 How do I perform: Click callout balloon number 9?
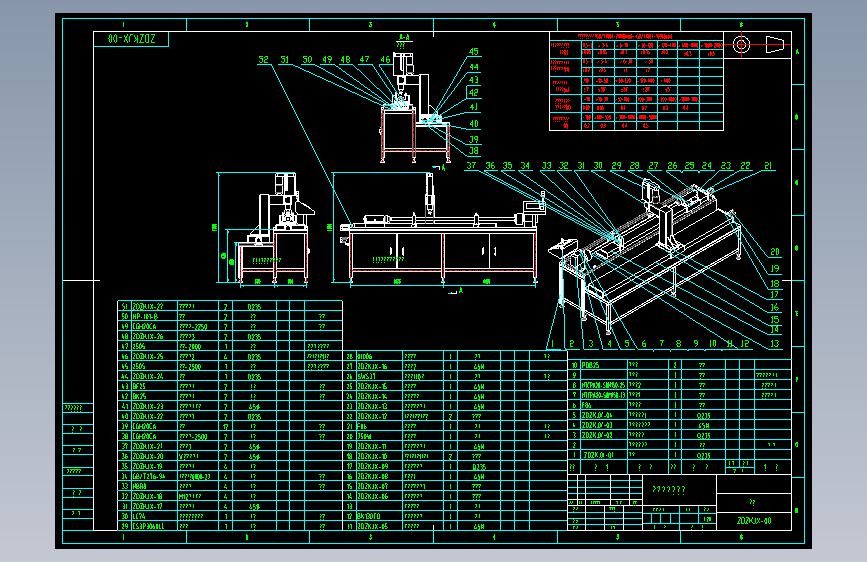(696, 344)
